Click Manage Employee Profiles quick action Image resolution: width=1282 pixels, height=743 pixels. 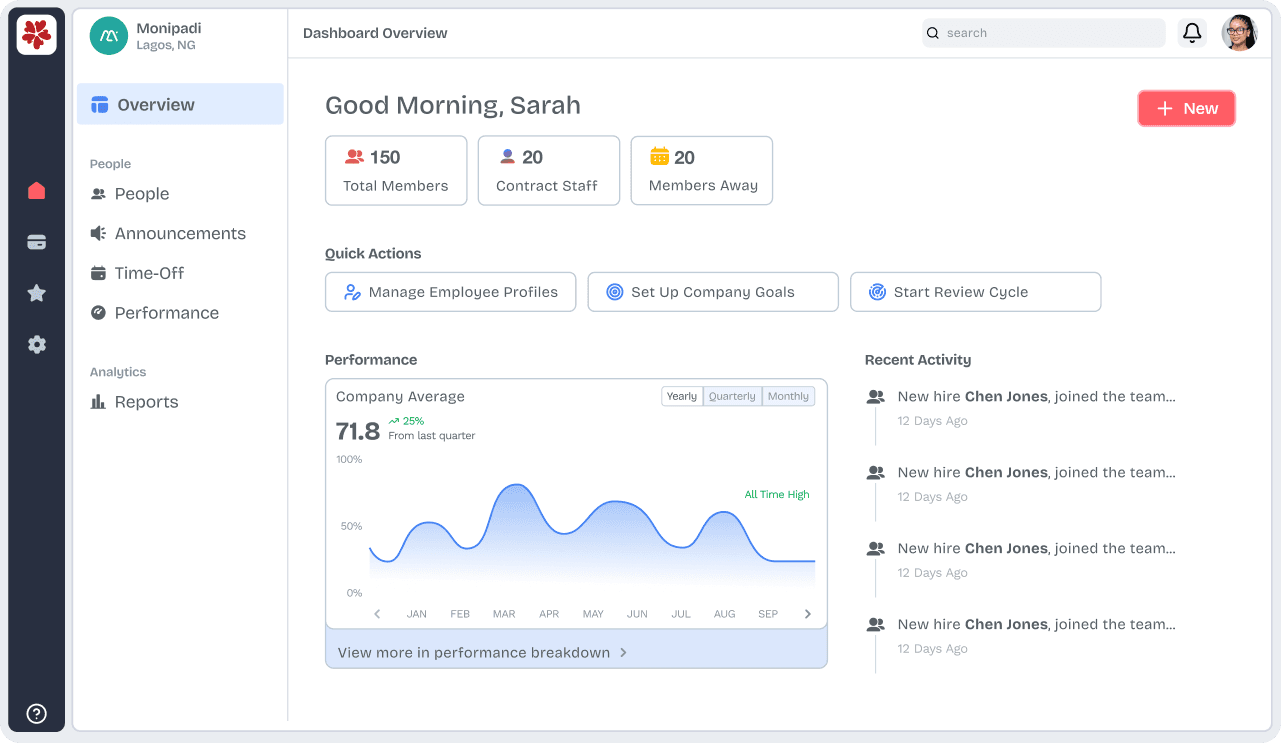[x=450, y=292]
